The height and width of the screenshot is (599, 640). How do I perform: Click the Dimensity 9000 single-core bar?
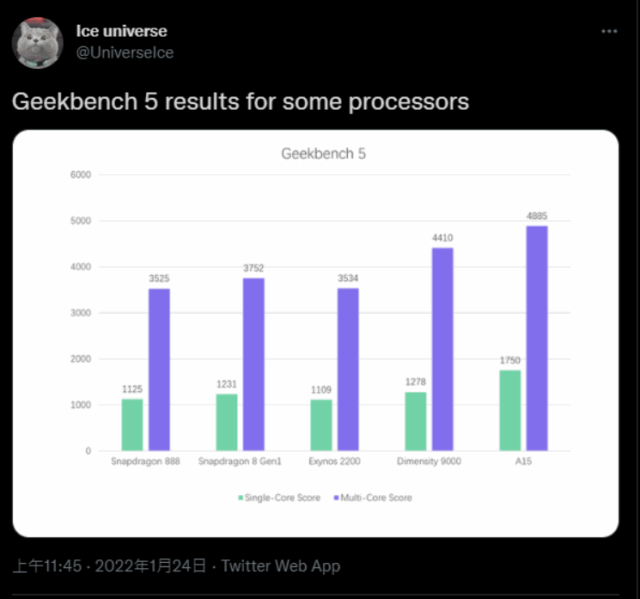(x=416, y=421)
